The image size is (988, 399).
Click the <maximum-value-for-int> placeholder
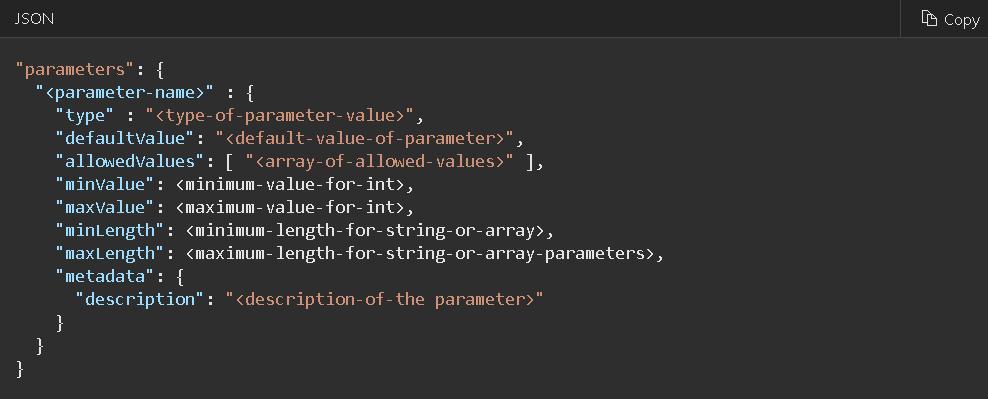(289, 207)
